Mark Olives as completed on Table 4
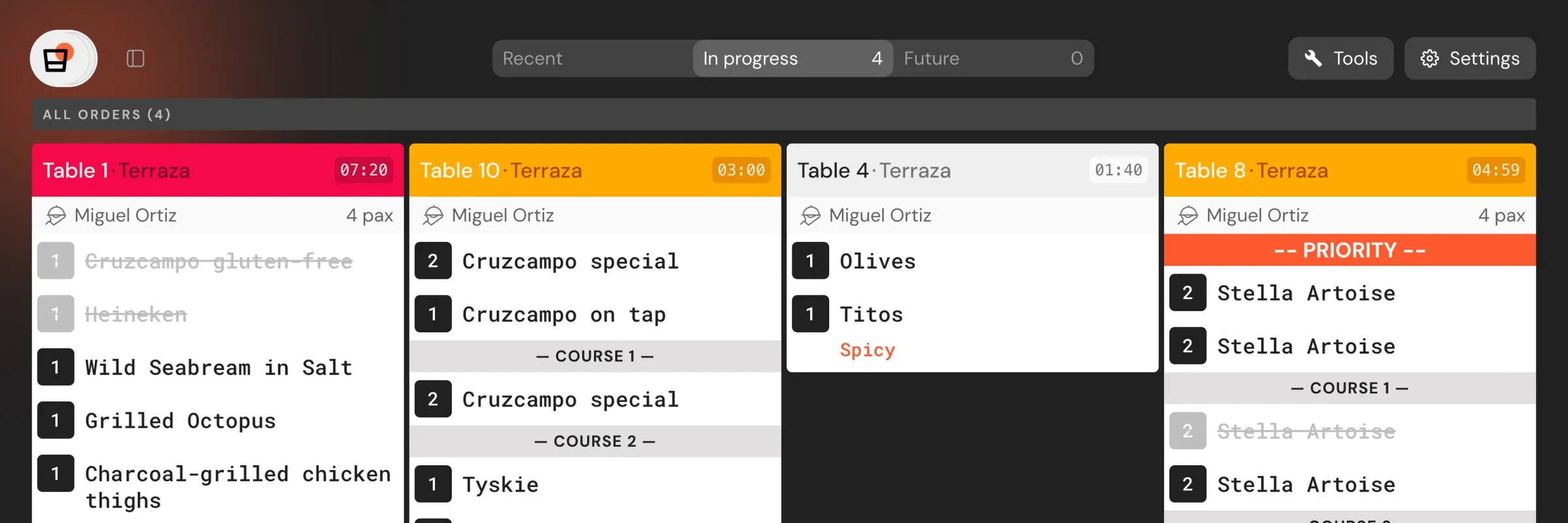The width and height of the screenshot is (1568, 523). coord(877,261)
